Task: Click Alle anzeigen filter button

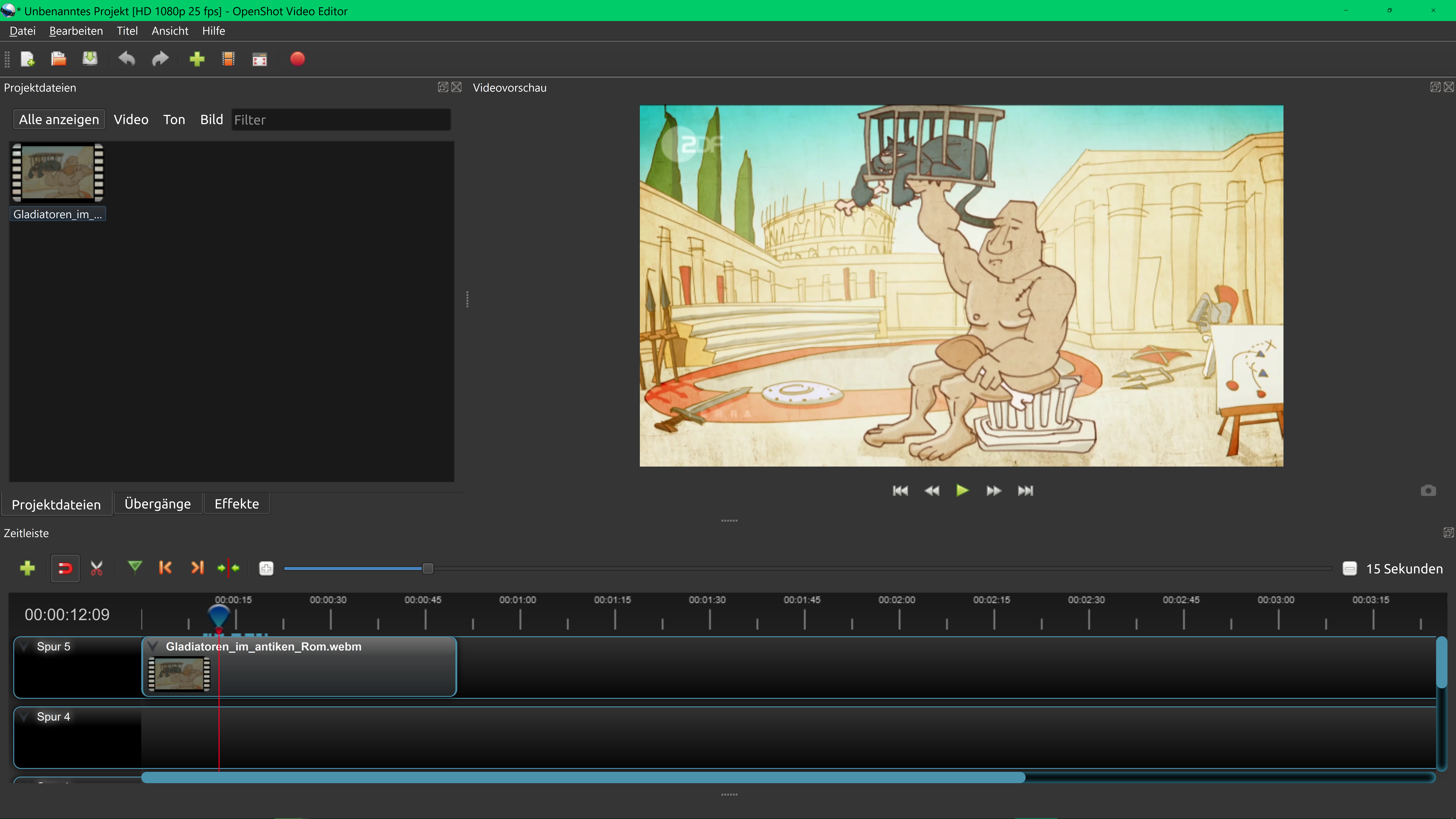Action: (x=59, y=119)
